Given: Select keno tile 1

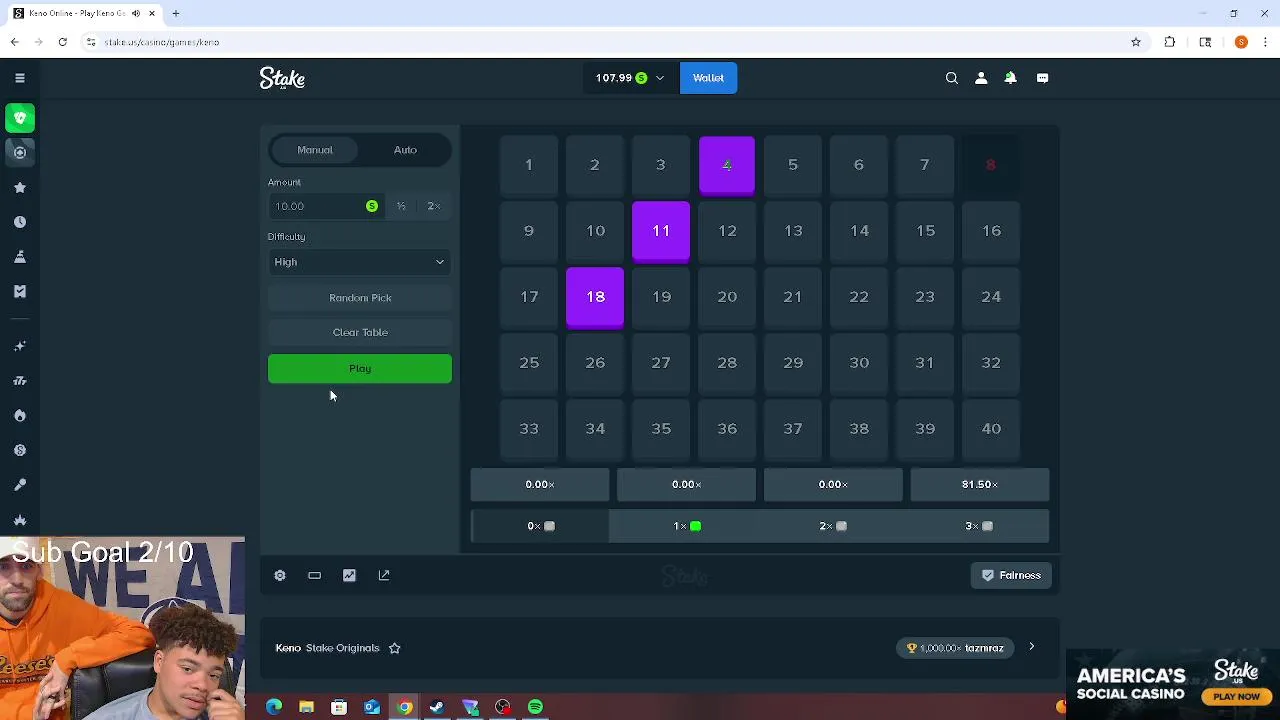Looking at the screenshot, I should (x=529, y=165).
